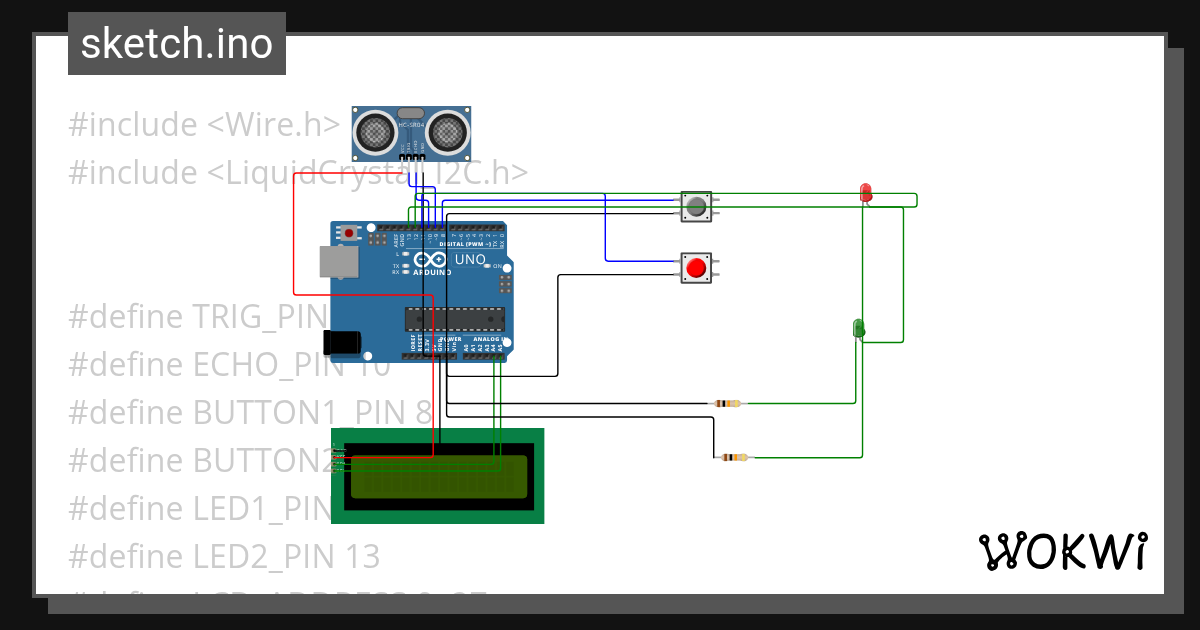Select the green LED component
The width and height of the screenshot is (1200, 630).
858,327
